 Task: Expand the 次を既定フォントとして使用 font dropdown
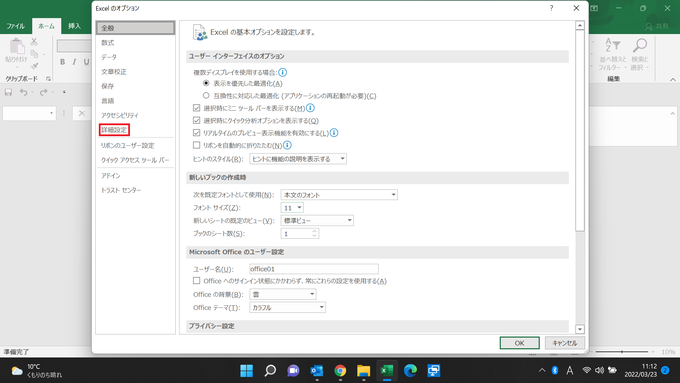click(x=339, y=195)
